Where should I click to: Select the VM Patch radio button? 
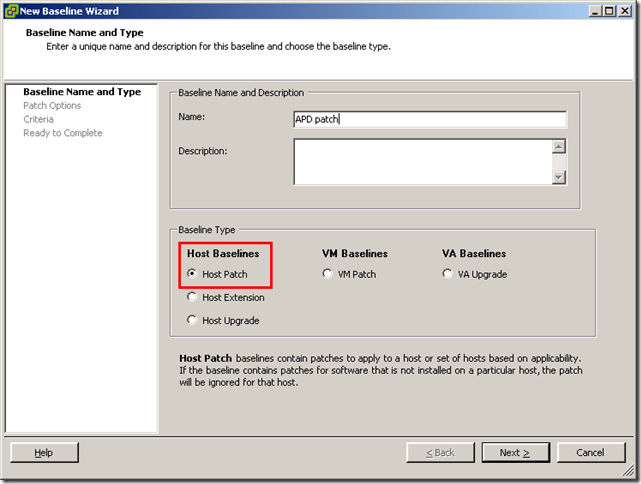(328, 274)
